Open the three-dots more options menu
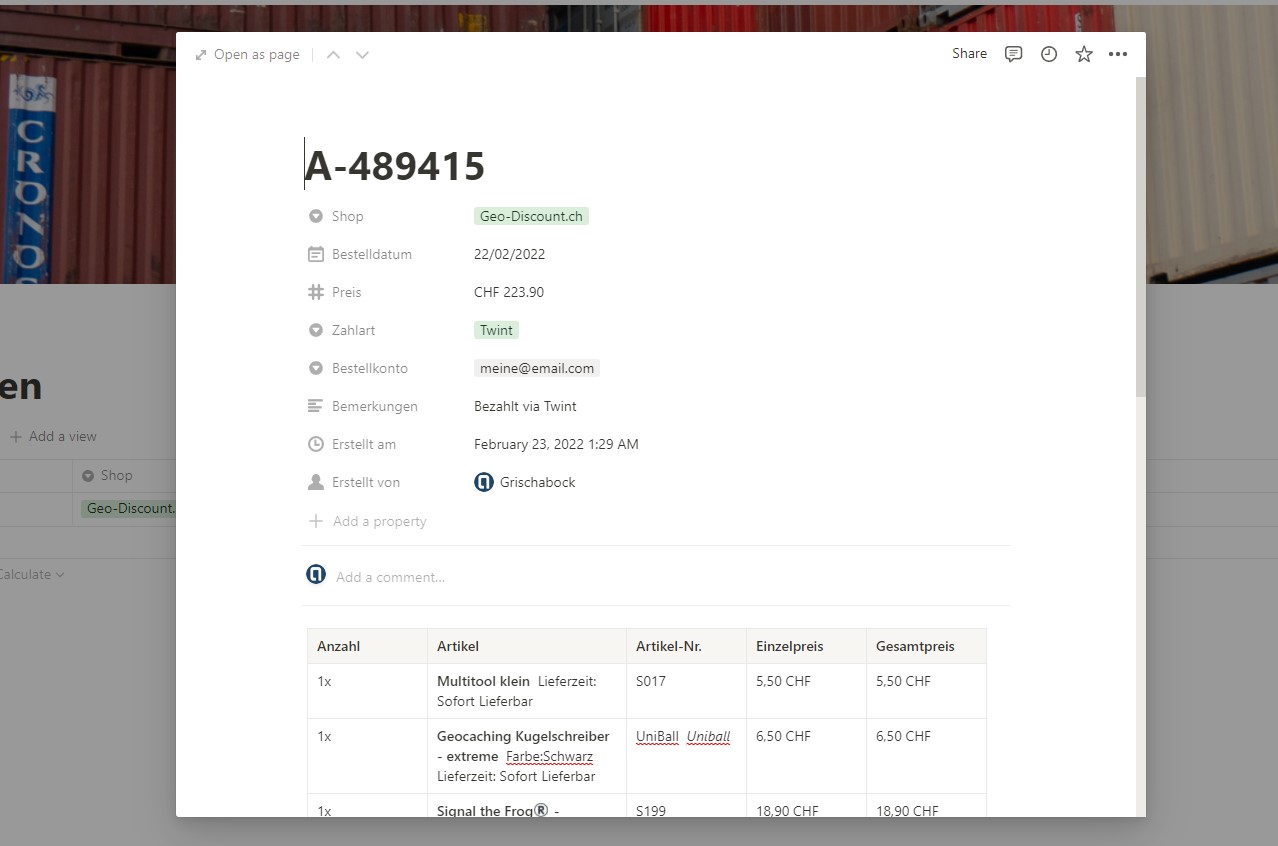The height and width of the screenshot is (846, 1278). [1118, 54]
